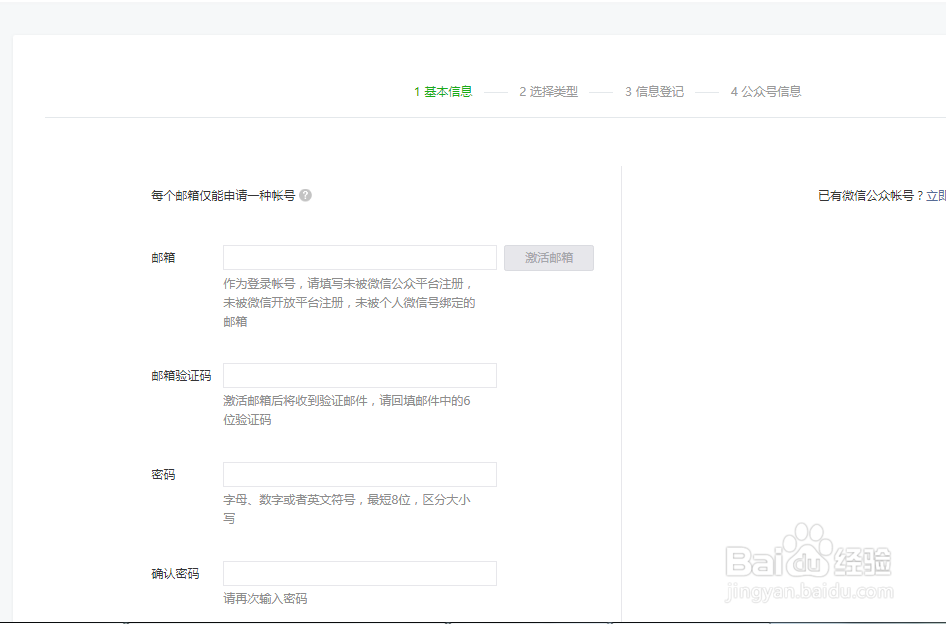The image size is (946, 624).
Task: Select step 1 基本信息
Action: (x=443, y=92)
